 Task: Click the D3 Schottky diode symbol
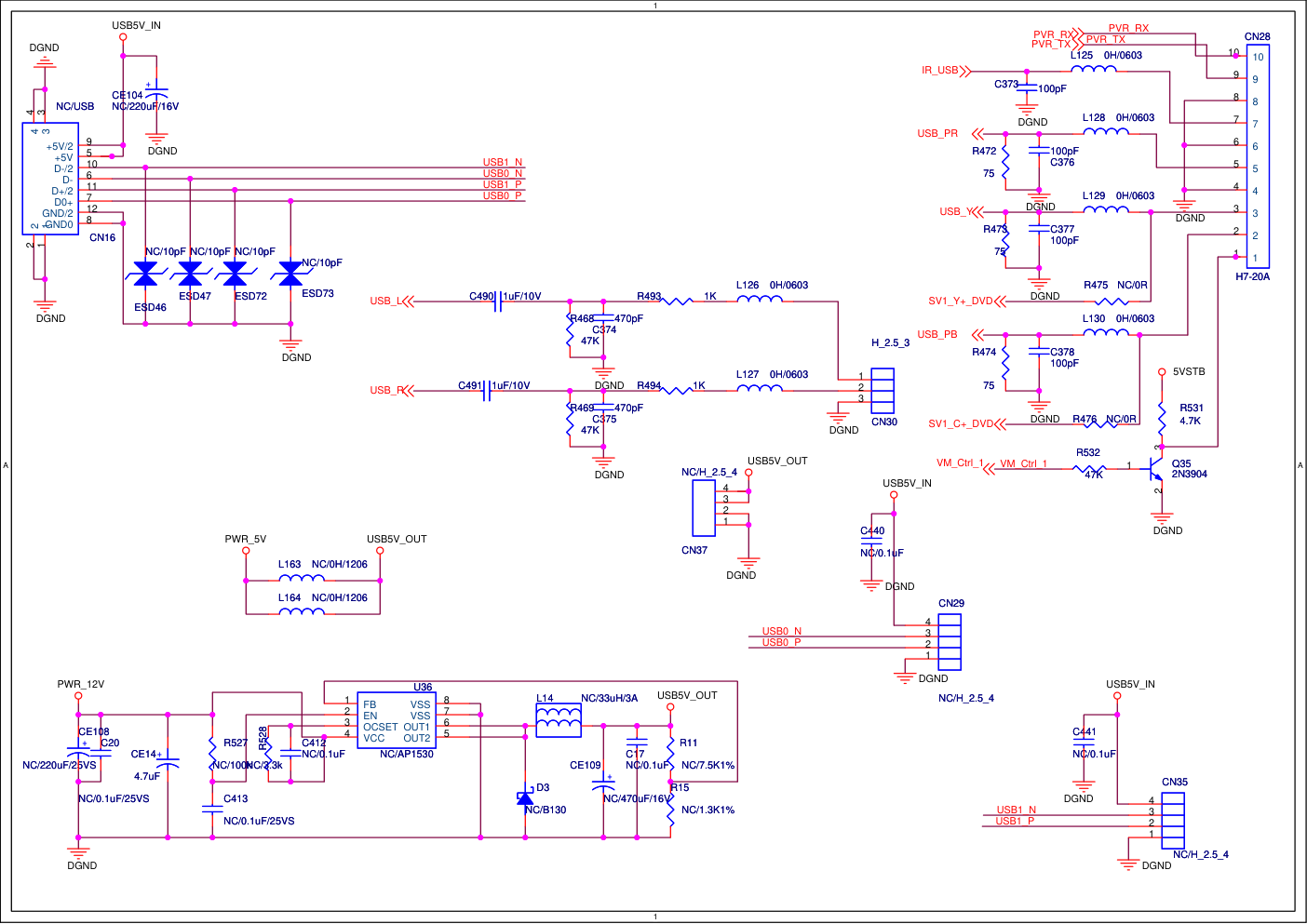click(x=525, y=797)
